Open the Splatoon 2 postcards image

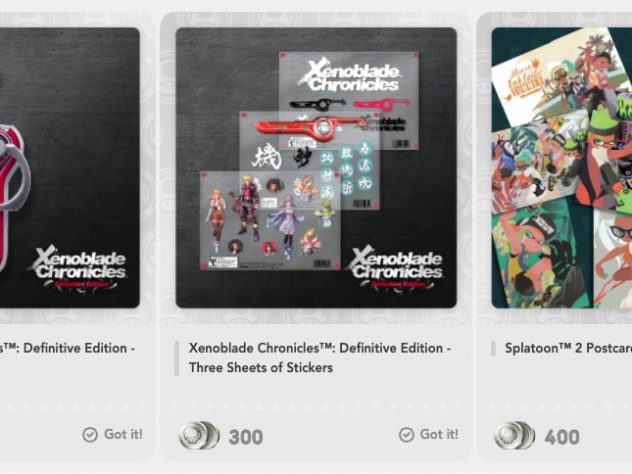pos(562,168)
